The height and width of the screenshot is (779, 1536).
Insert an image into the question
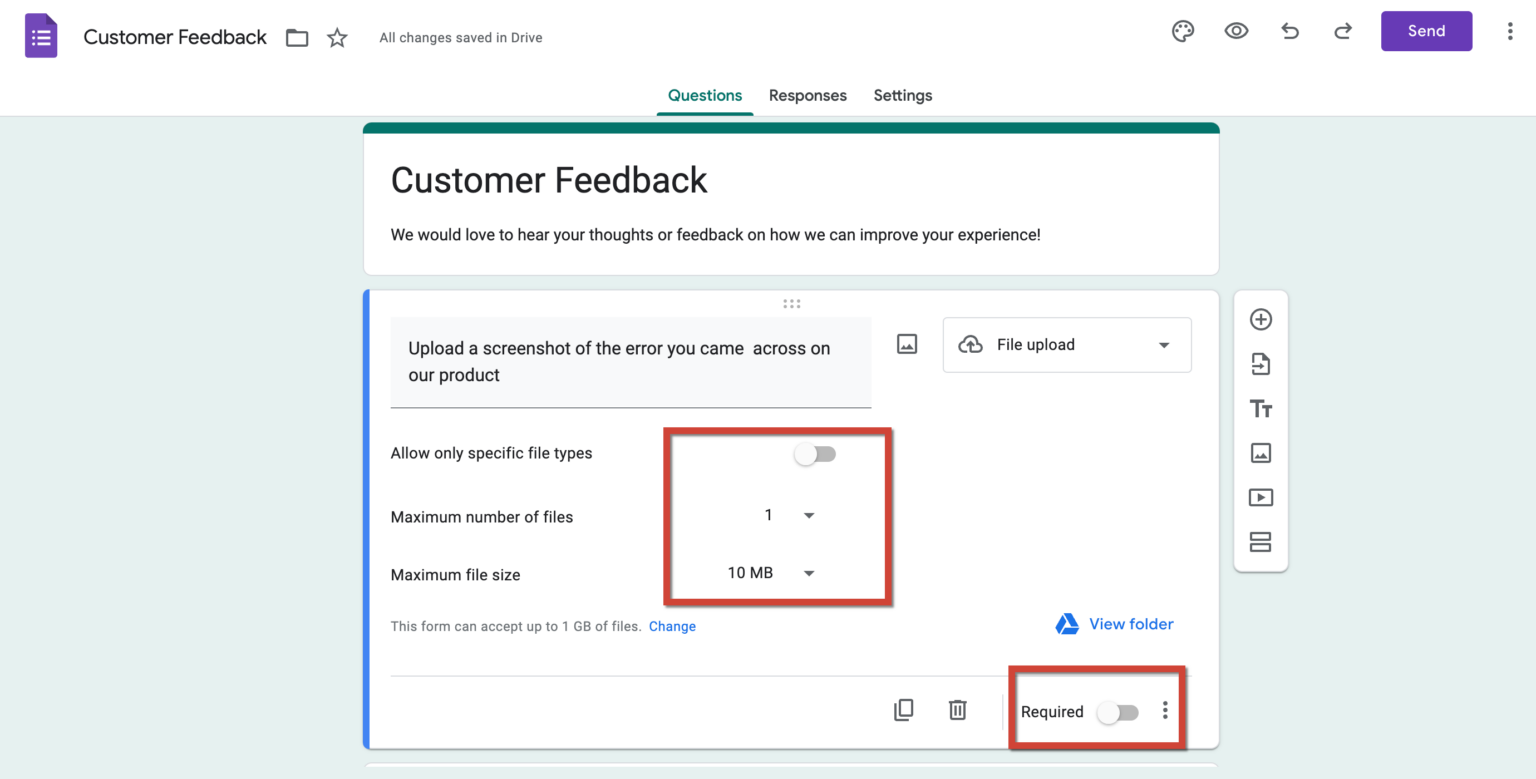click(x=906, y=344)
